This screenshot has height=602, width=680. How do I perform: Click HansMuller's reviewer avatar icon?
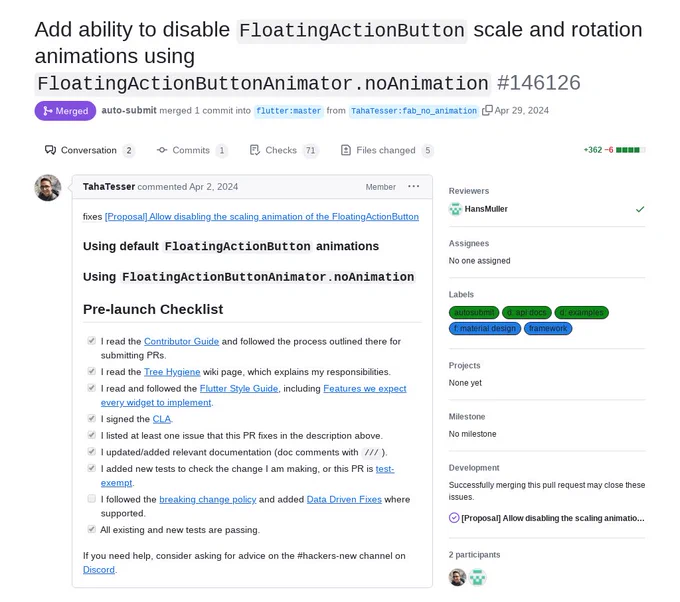(x=455, y=209)
